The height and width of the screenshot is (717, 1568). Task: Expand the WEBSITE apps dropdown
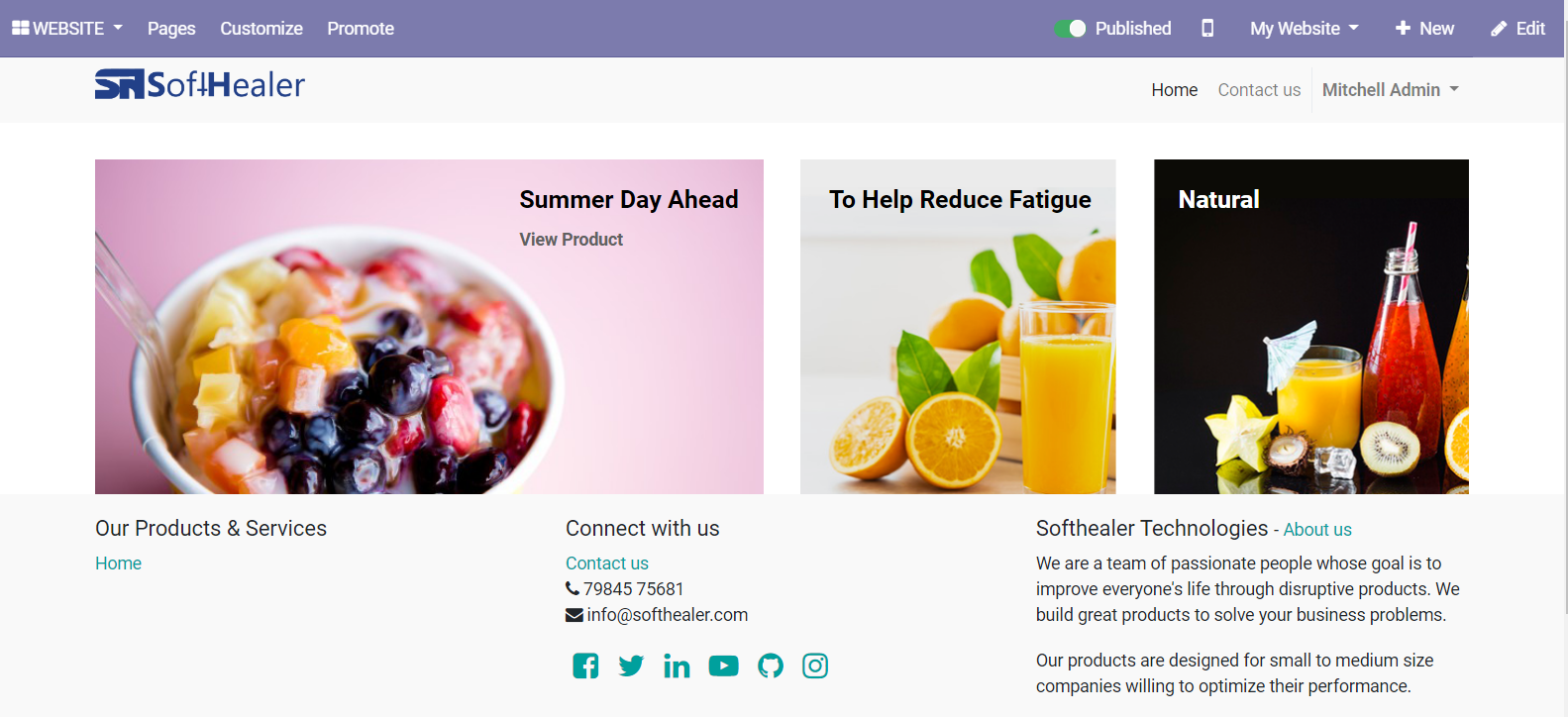[67, 28]
